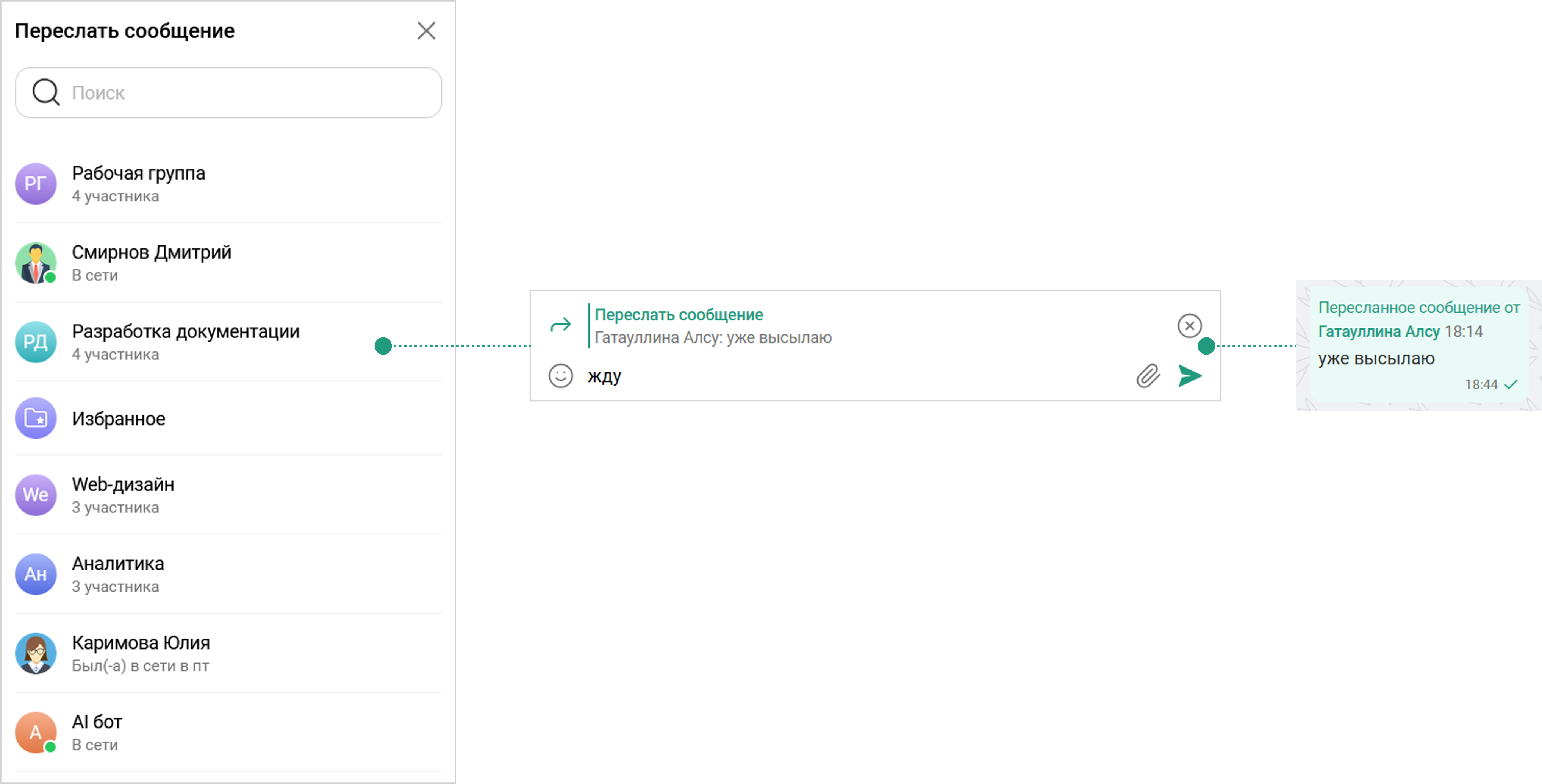Click the magnifier search icon

tap(45, 93)
